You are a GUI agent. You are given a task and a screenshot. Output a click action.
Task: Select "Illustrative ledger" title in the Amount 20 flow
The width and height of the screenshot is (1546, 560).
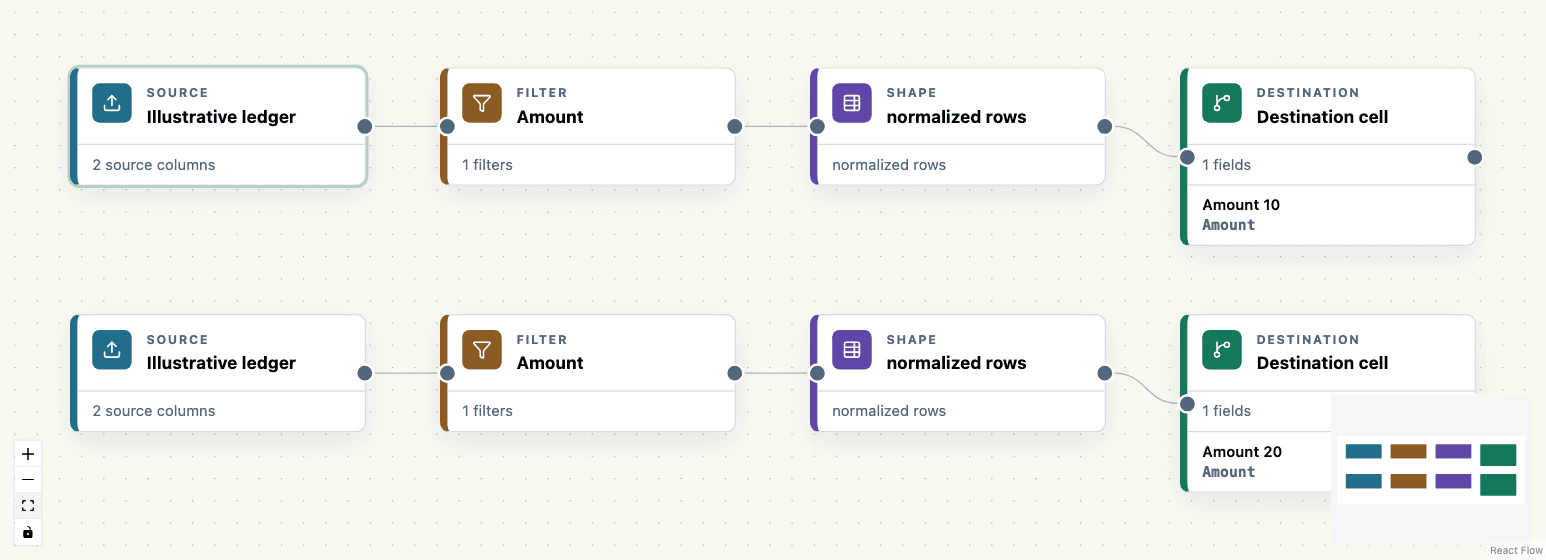221,363
